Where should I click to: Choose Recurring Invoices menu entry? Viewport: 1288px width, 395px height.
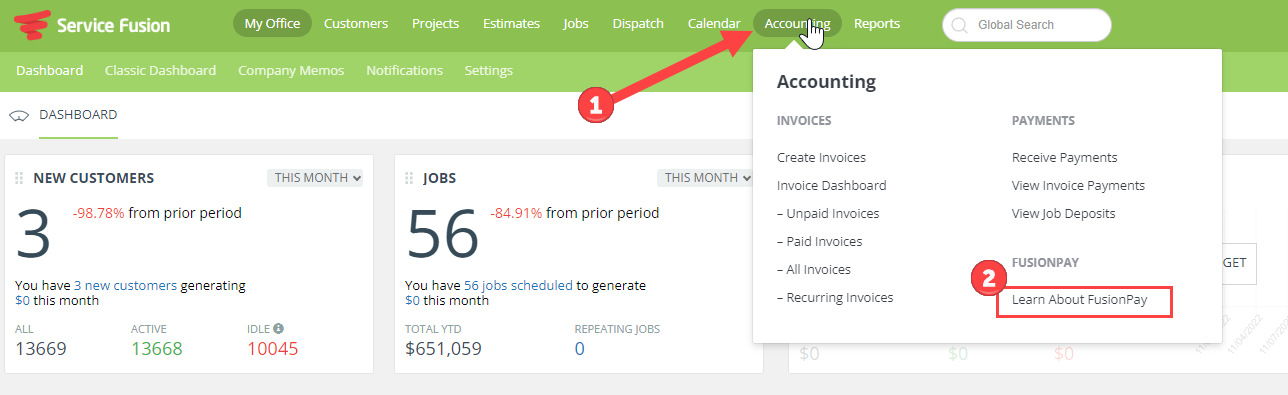coord(835,298)
